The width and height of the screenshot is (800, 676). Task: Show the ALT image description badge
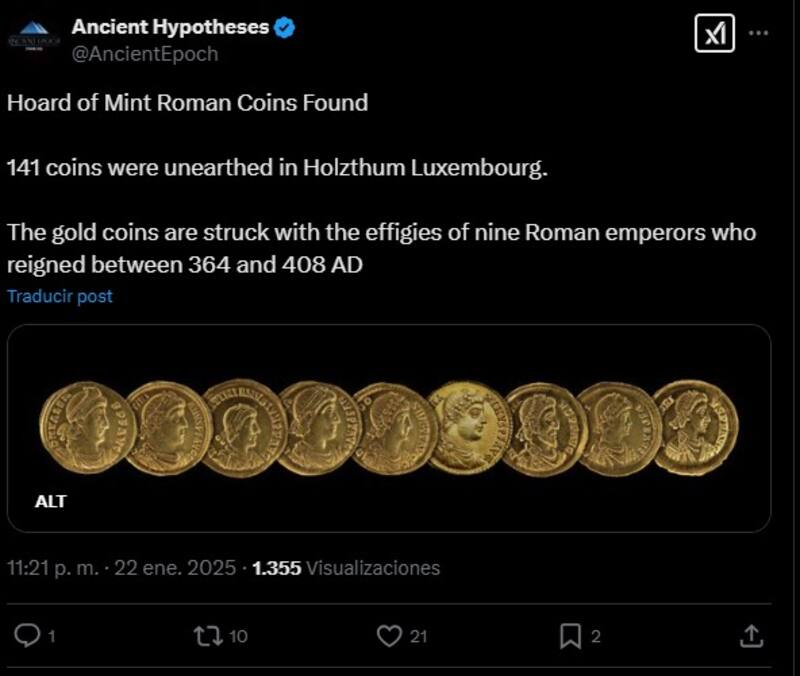[51, 501]
